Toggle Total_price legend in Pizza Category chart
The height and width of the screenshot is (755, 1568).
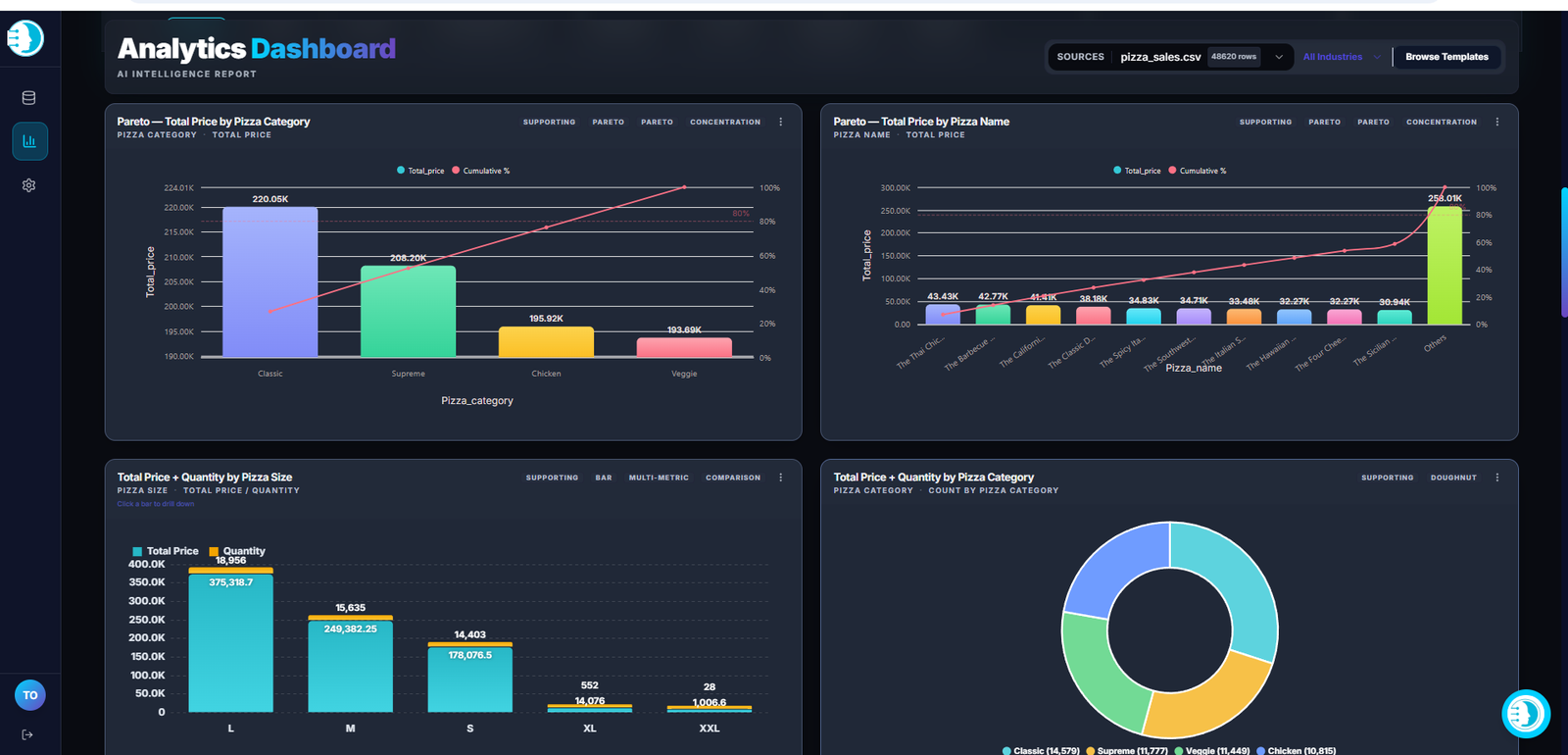[420, 171]
